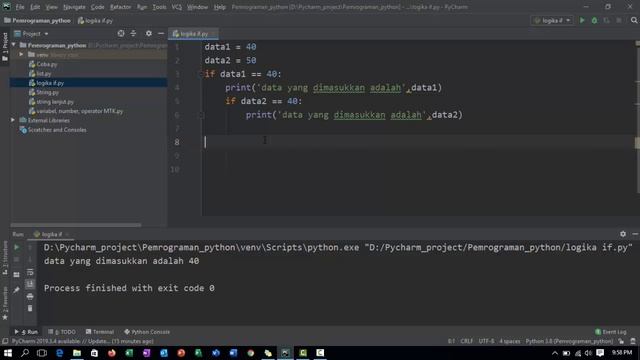Rerun program from Run panel green arrow
The image size is (640, 360).
point(16,247)
